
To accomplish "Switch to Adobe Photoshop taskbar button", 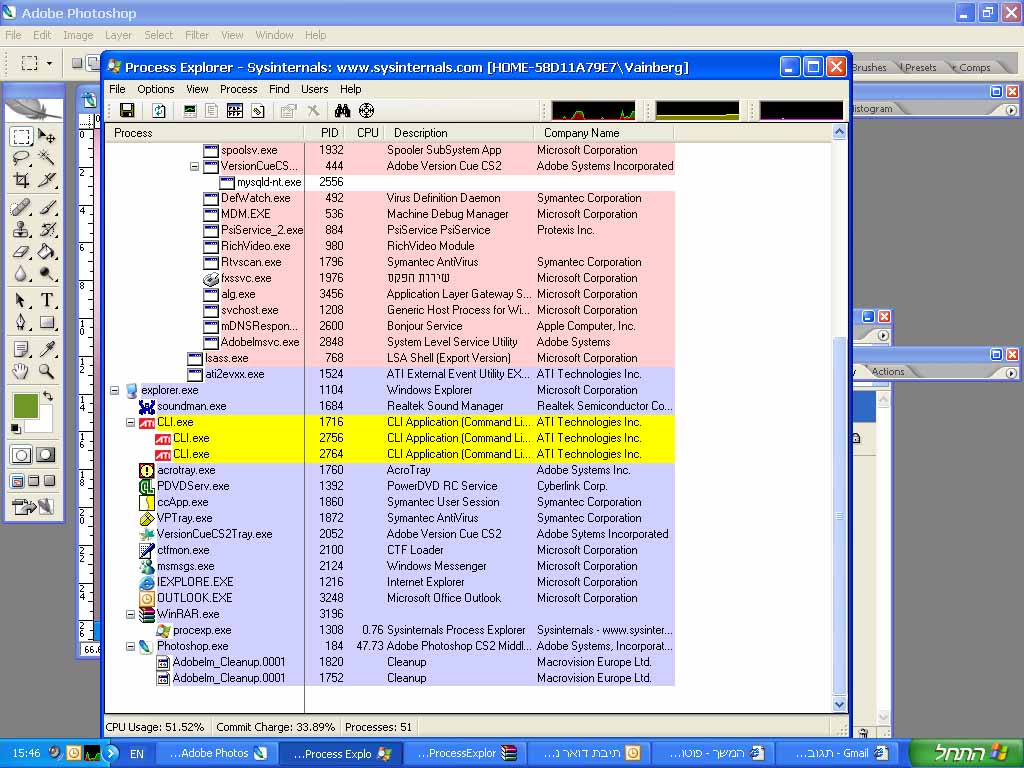I will pos(218,753).
